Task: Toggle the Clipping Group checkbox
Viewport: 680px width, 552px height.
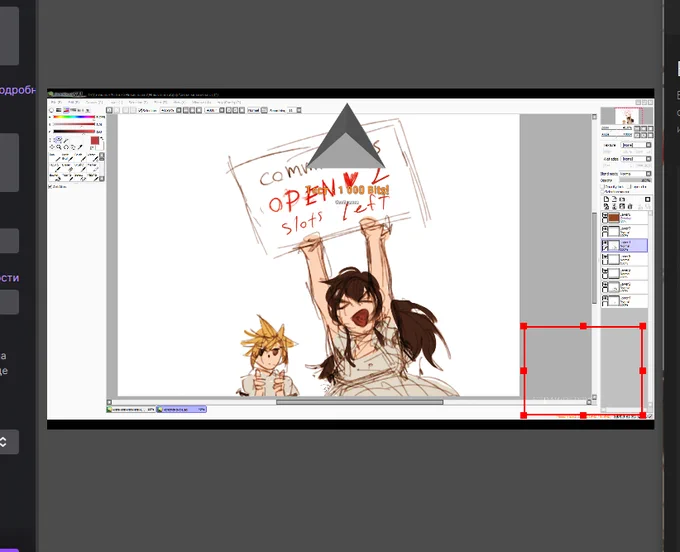Action: point(628,186)
